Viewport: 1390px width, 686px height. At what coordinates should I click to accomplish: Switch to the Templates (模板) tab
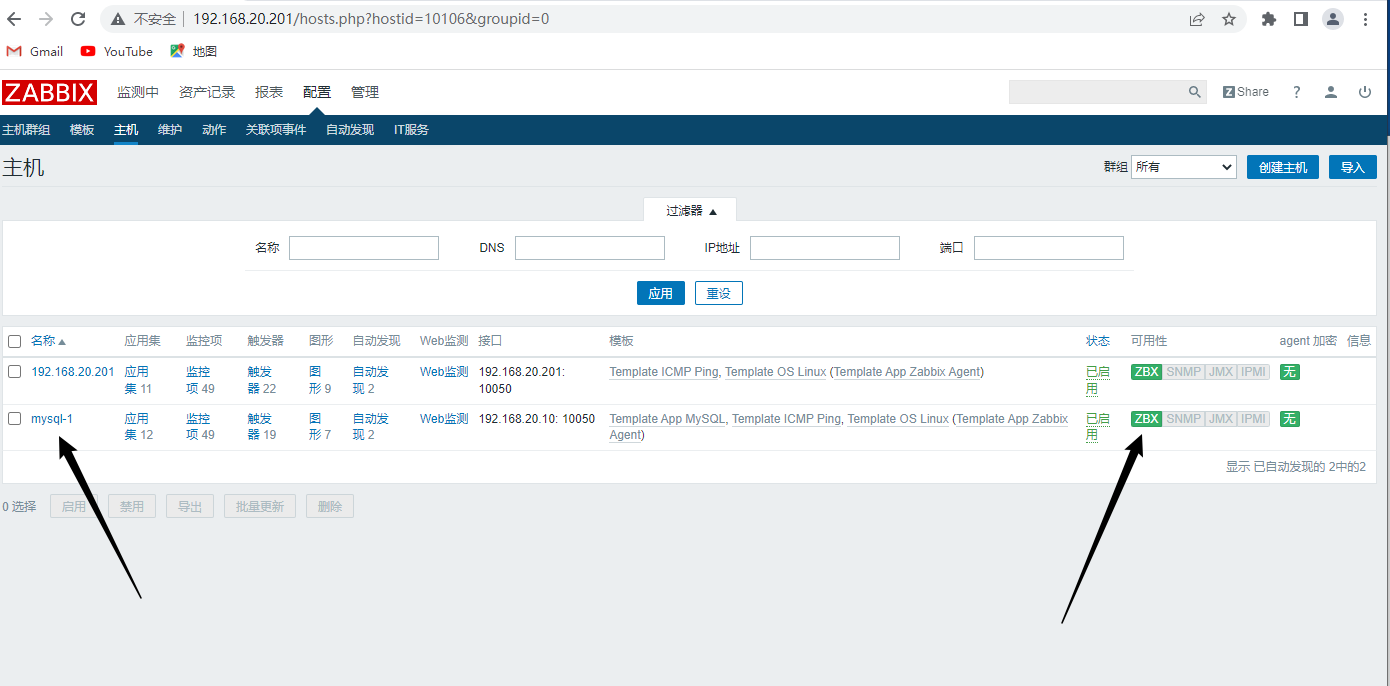click(x=82, y=130)
